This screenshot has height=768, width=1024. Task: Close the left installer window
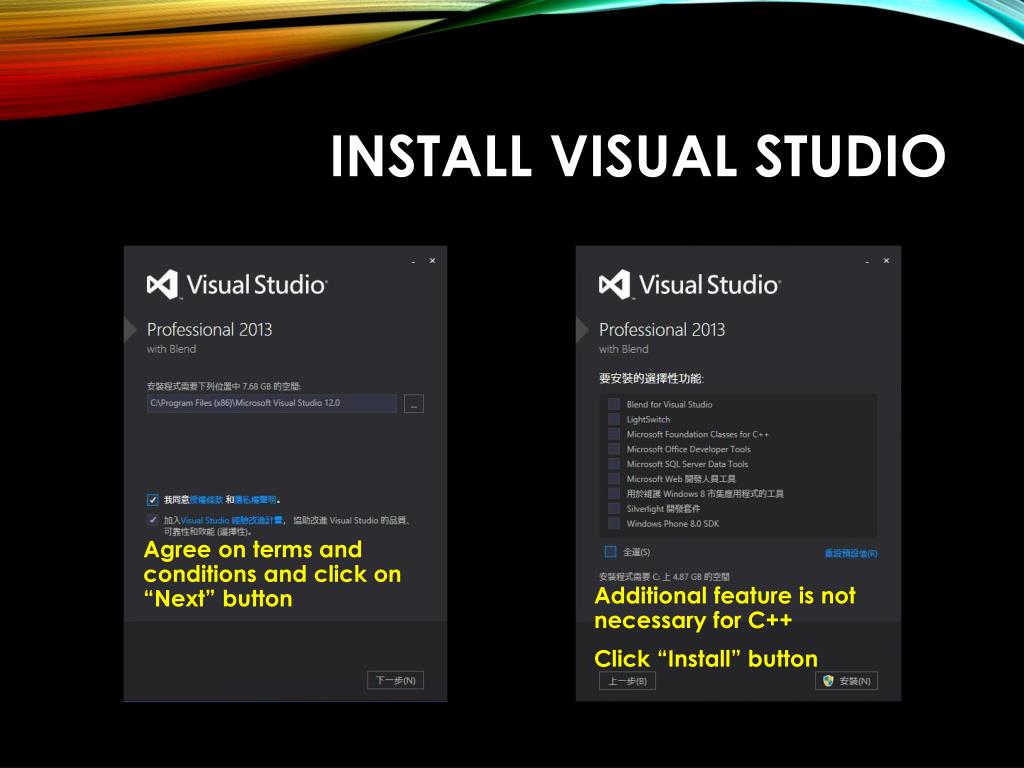(432, 261)
